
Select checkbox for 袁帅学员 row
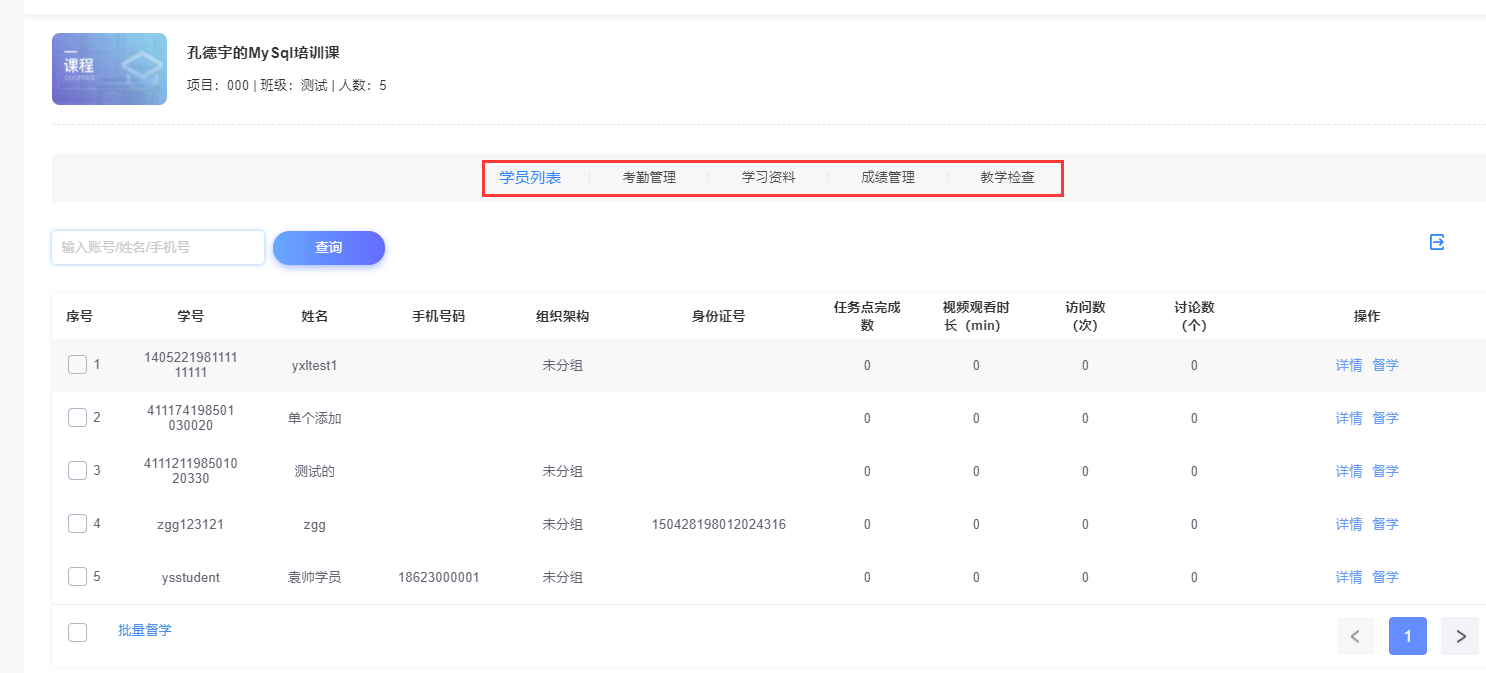[x=77, y=577]
